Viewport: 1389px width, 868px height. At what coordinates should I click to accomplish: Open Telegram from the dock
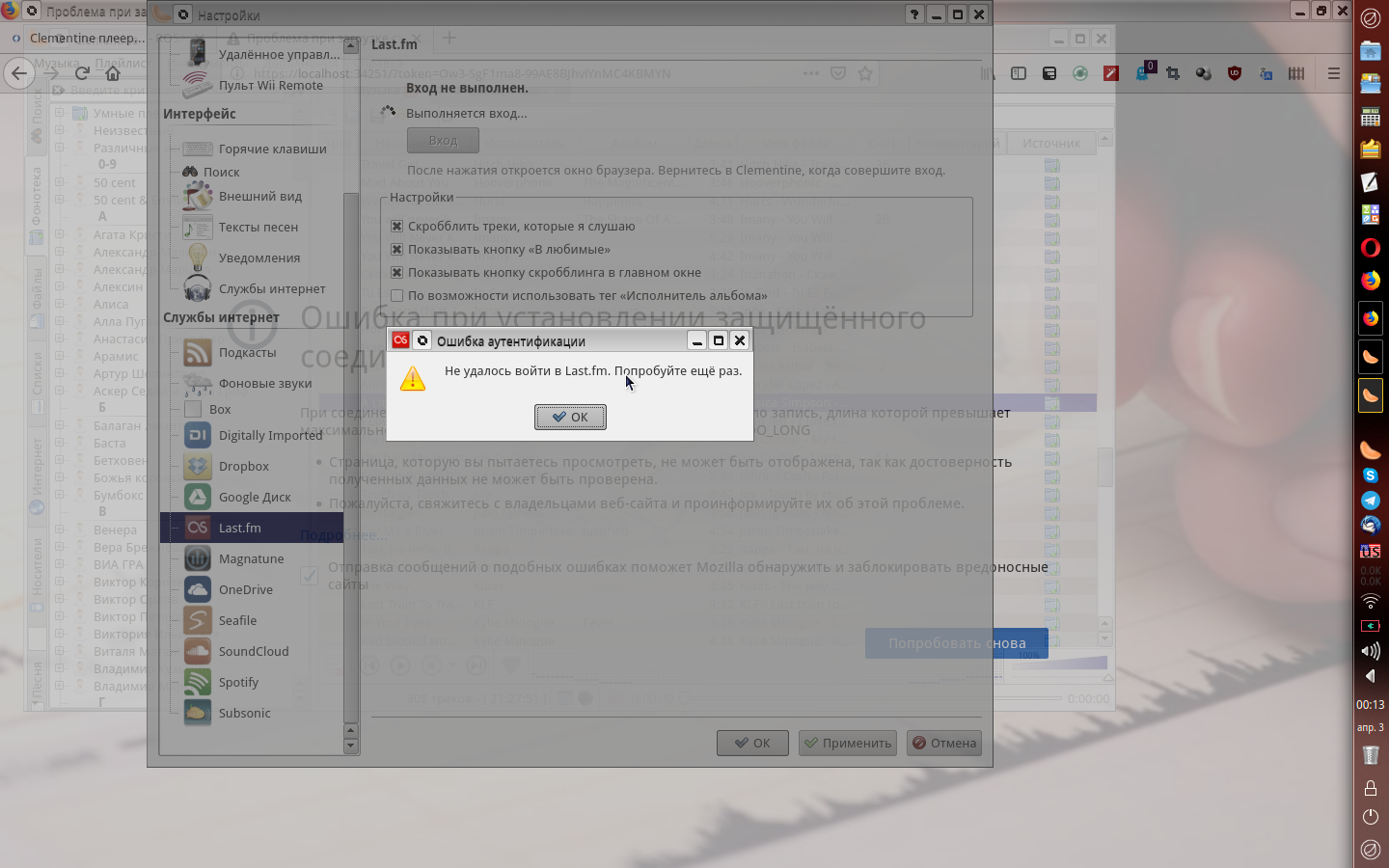[1370, 500]
